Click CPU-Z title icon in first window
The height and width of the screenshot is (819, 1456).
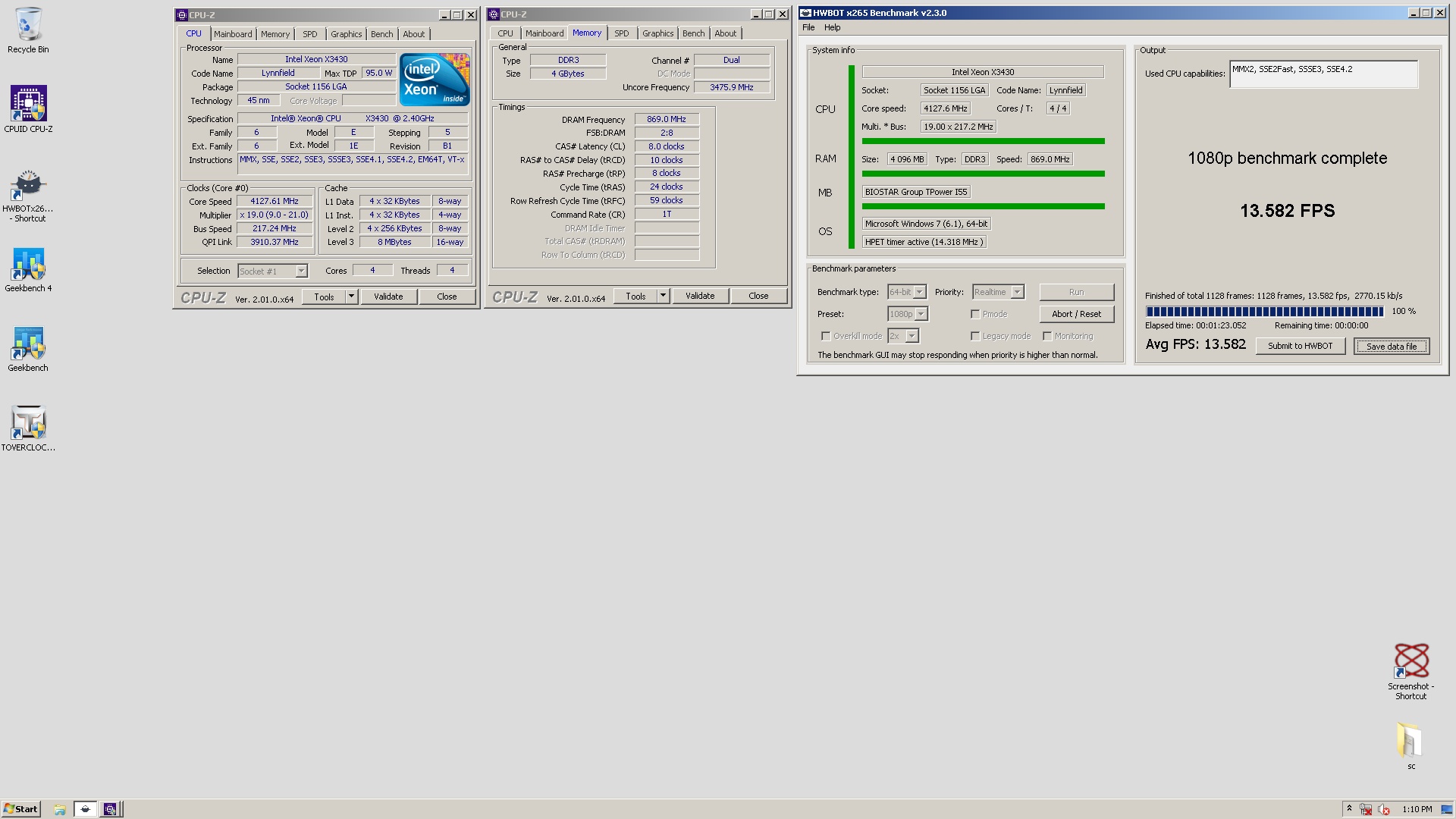(x=181, y=14)
